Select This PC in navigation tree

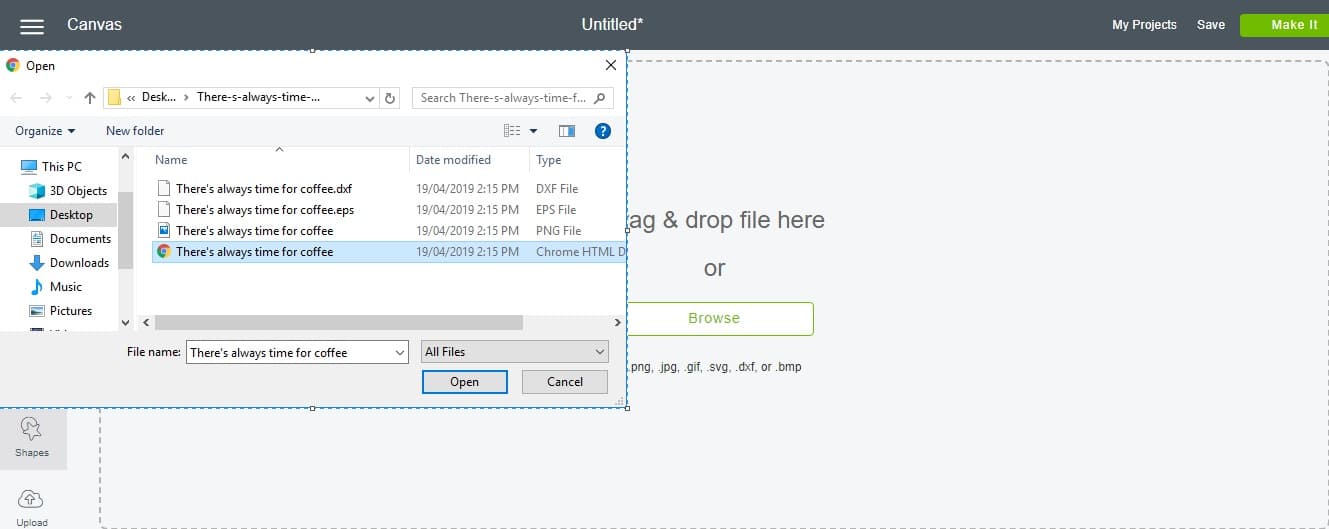(52, 167)
